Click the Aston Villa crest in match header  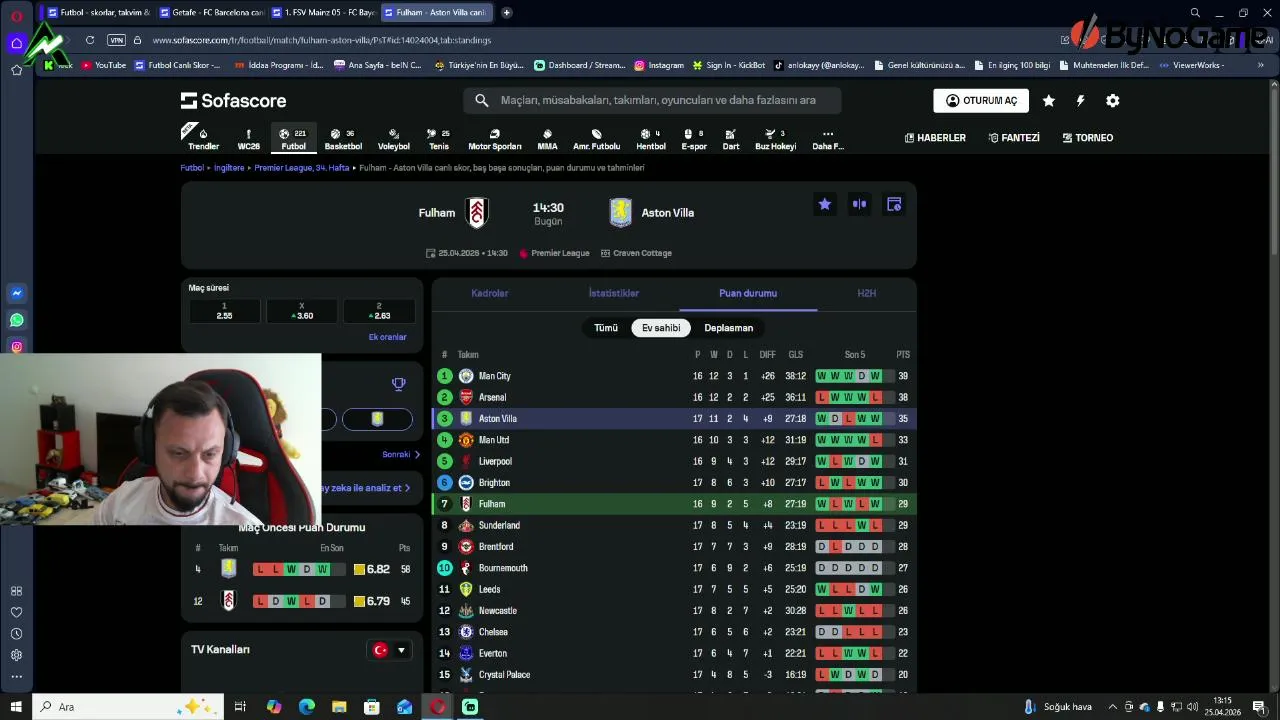tap(620, 212)
